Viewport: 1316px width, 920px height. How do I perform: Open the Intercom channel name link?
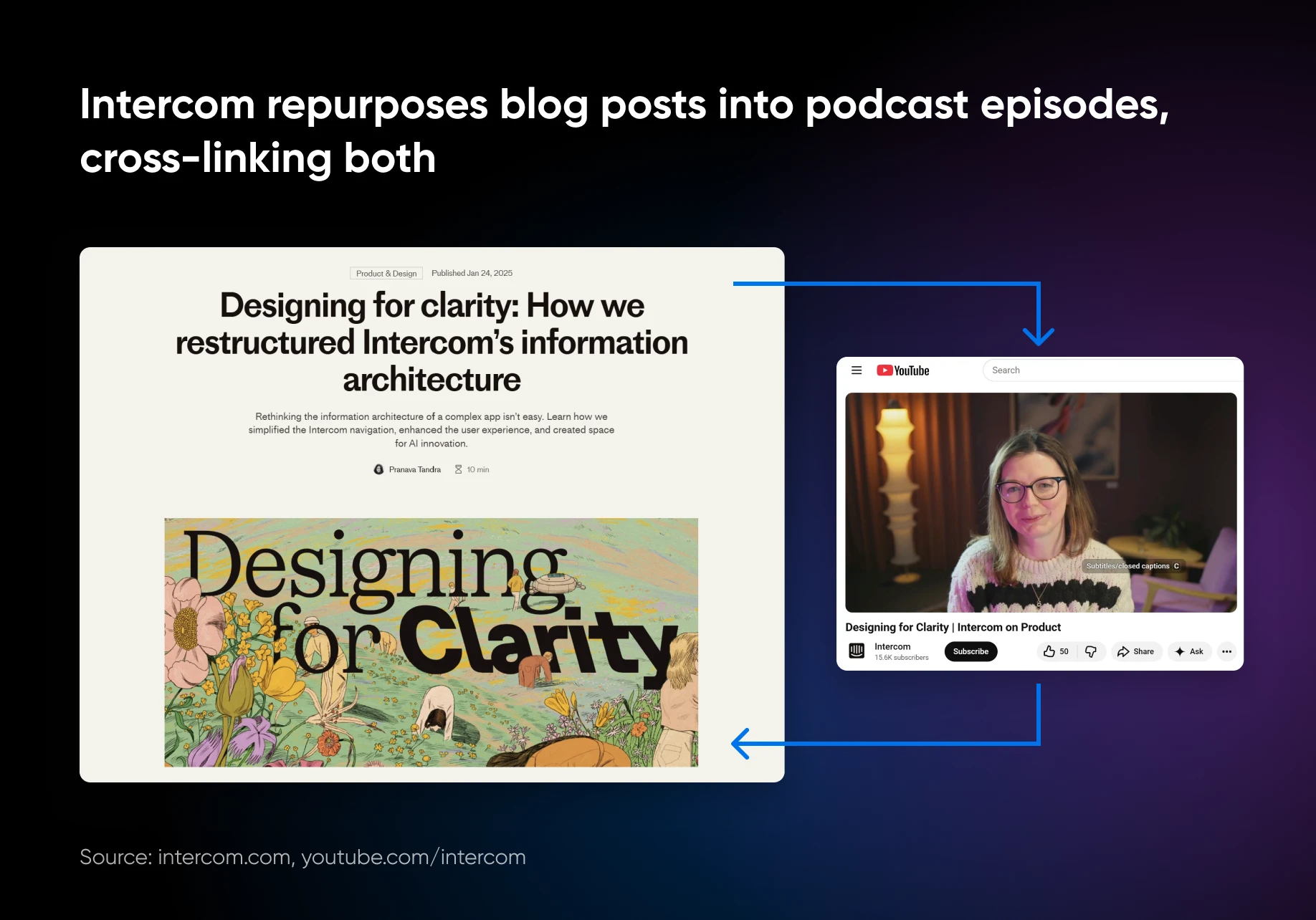[x=892, y=646]
